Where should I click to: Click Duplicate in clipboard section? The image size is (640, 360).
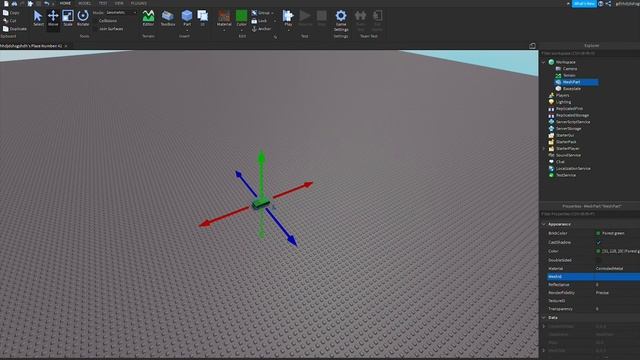coord(15,29)
